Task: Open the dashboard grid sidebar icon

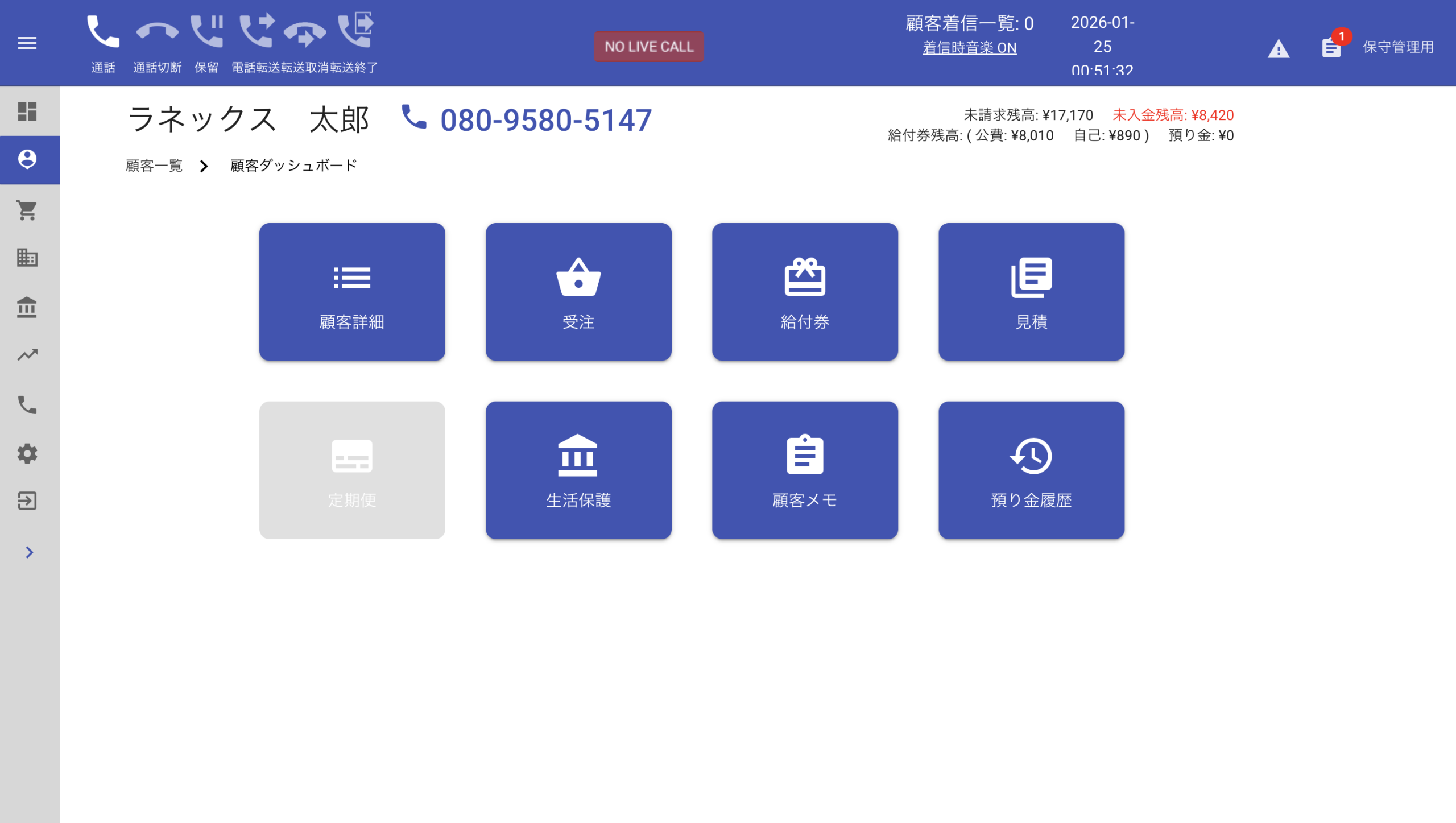Action: [x=27, y=111]
